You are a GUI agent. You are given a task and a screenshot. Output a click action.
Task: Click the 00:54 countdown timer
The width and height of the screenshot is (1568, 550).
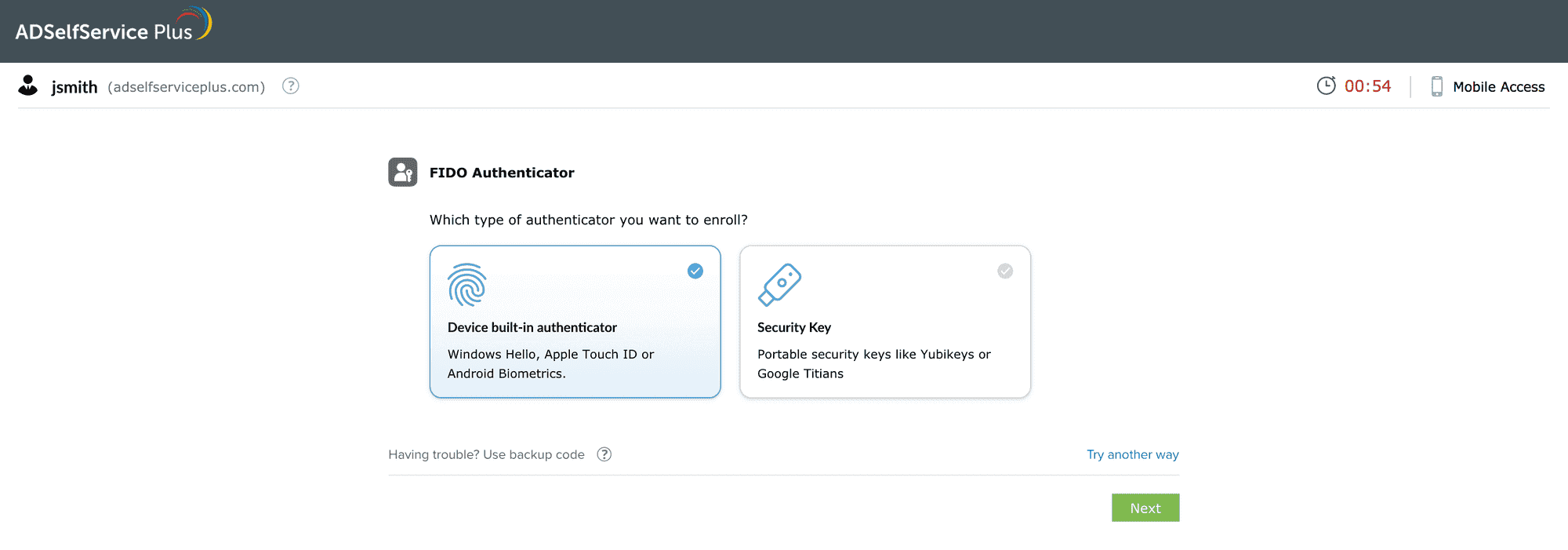point(1367,86)
